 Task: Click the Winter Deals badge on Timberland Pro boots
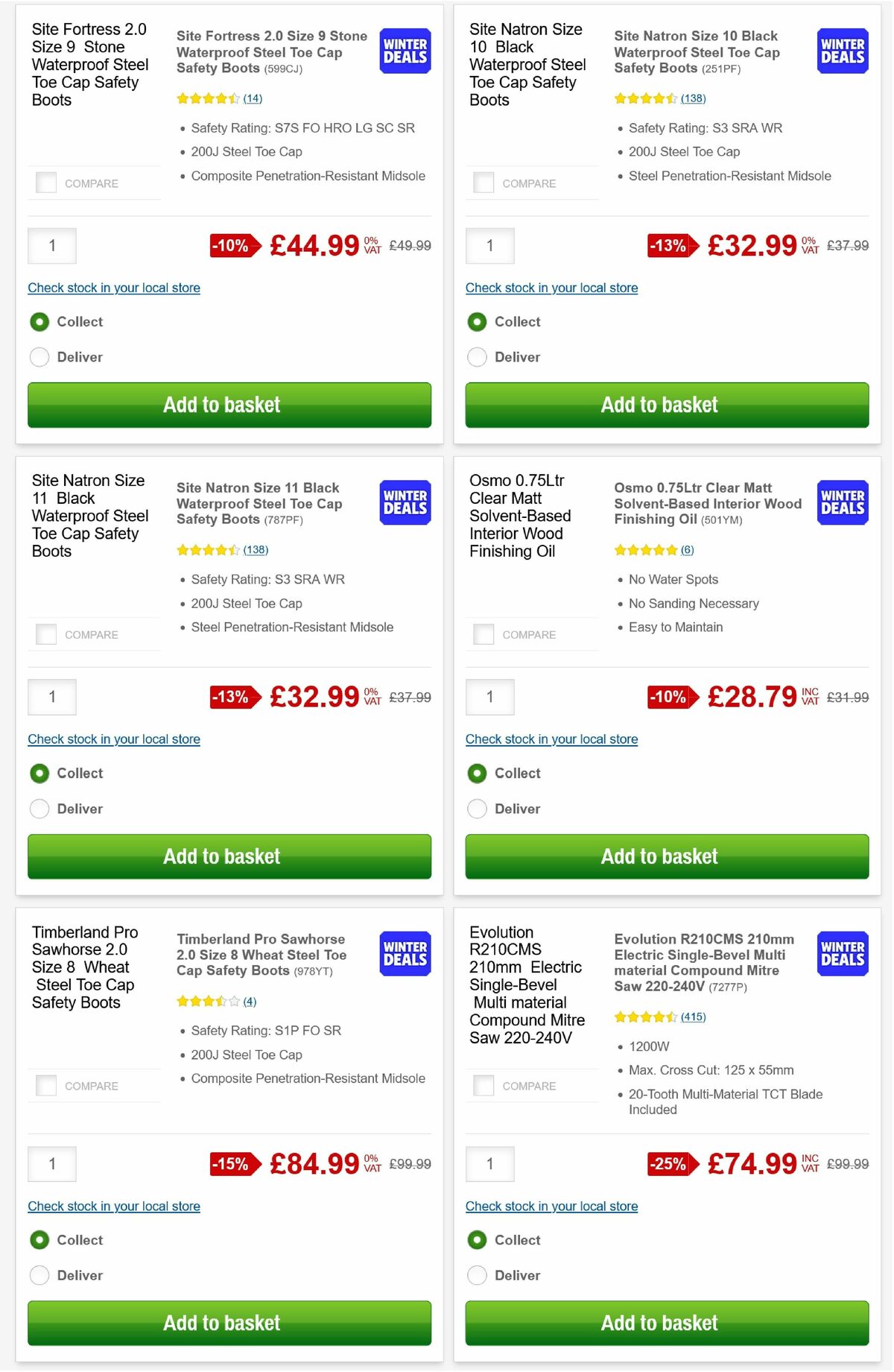coord(404,953)
